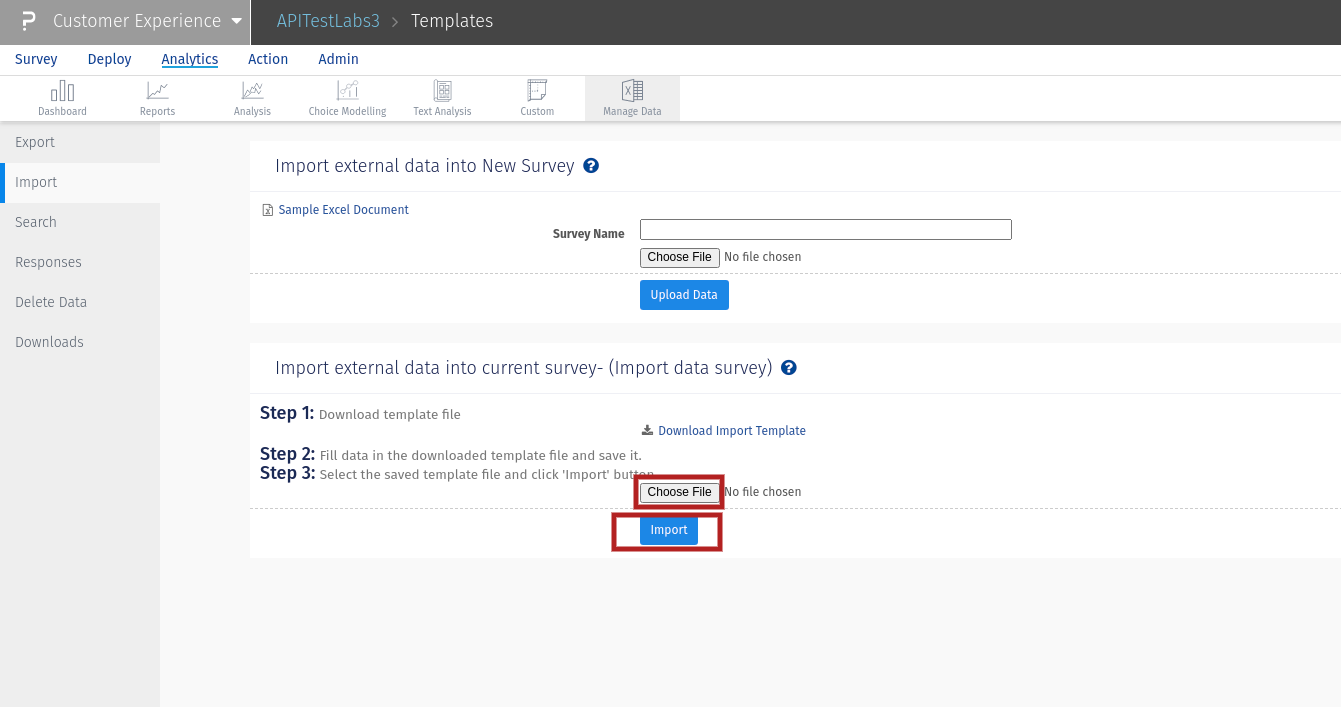Click the QuestionPro logo icon

(x=28, y=21)
